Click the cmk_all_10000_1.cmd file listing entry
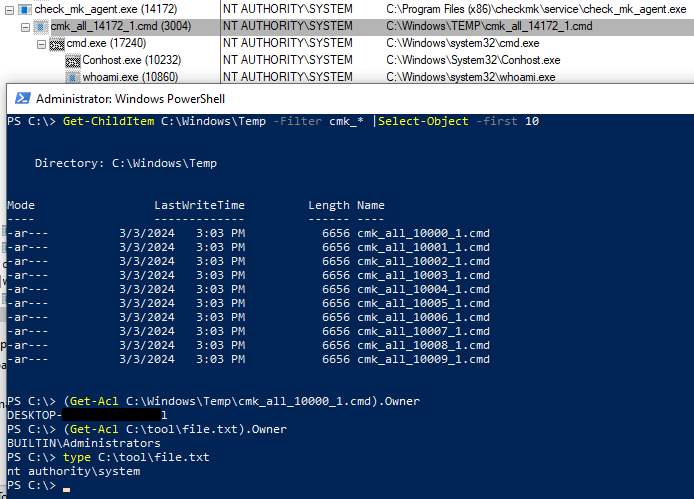Image resolution: width=694 pixels, height=499 pixels. click(x=423, y=233)
